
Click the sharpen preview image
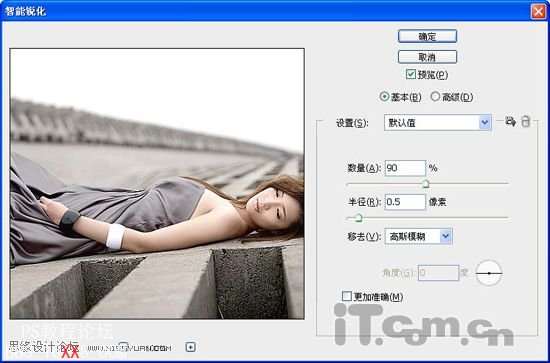pyautogui.click(x=157, y=184)
